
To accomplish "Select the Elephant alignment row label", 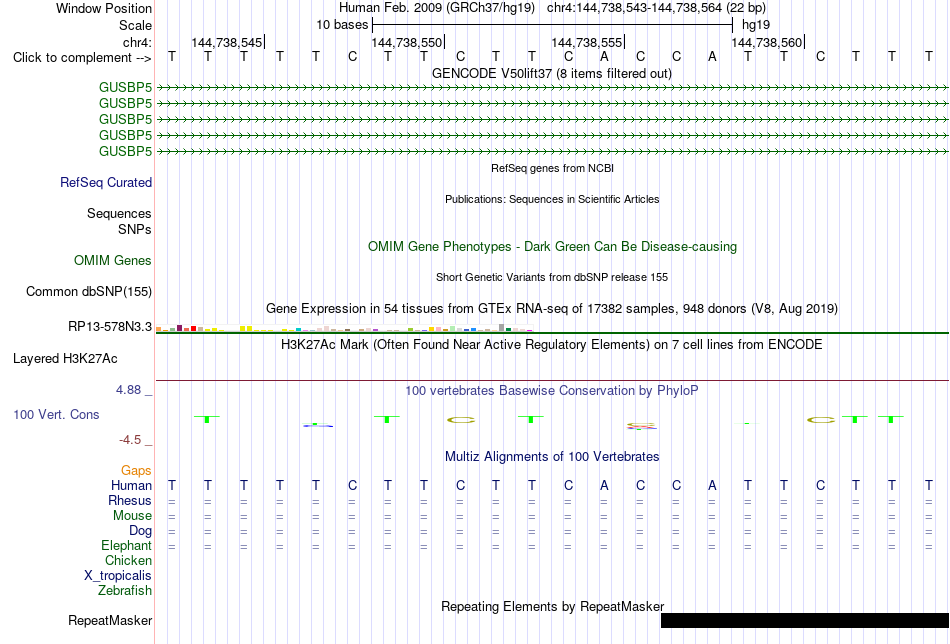I will click(127, 545).
